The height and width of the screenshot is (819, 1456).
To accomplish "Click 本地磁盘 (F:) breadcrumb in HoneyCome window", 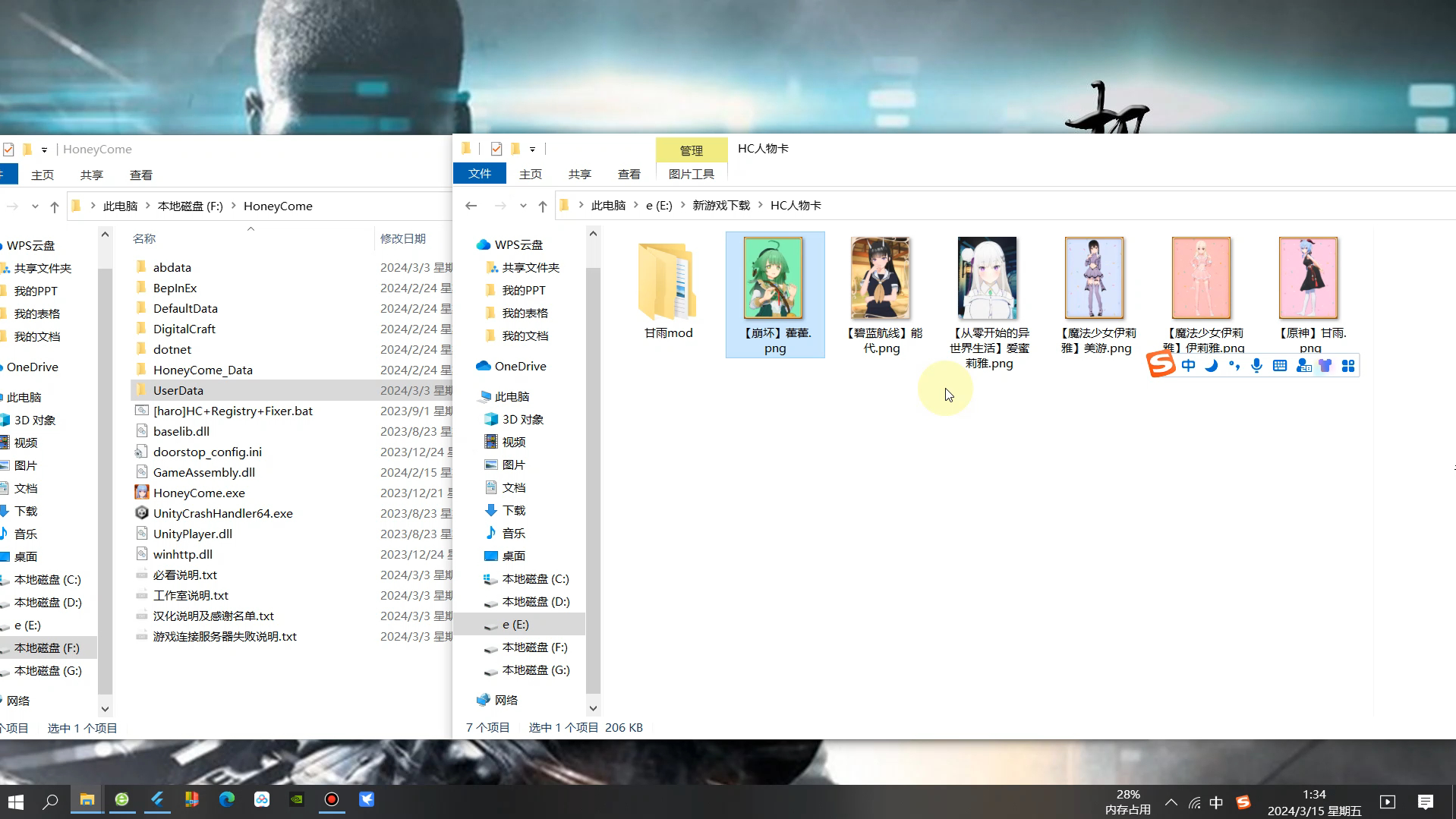I will click(x=191, y=206).
